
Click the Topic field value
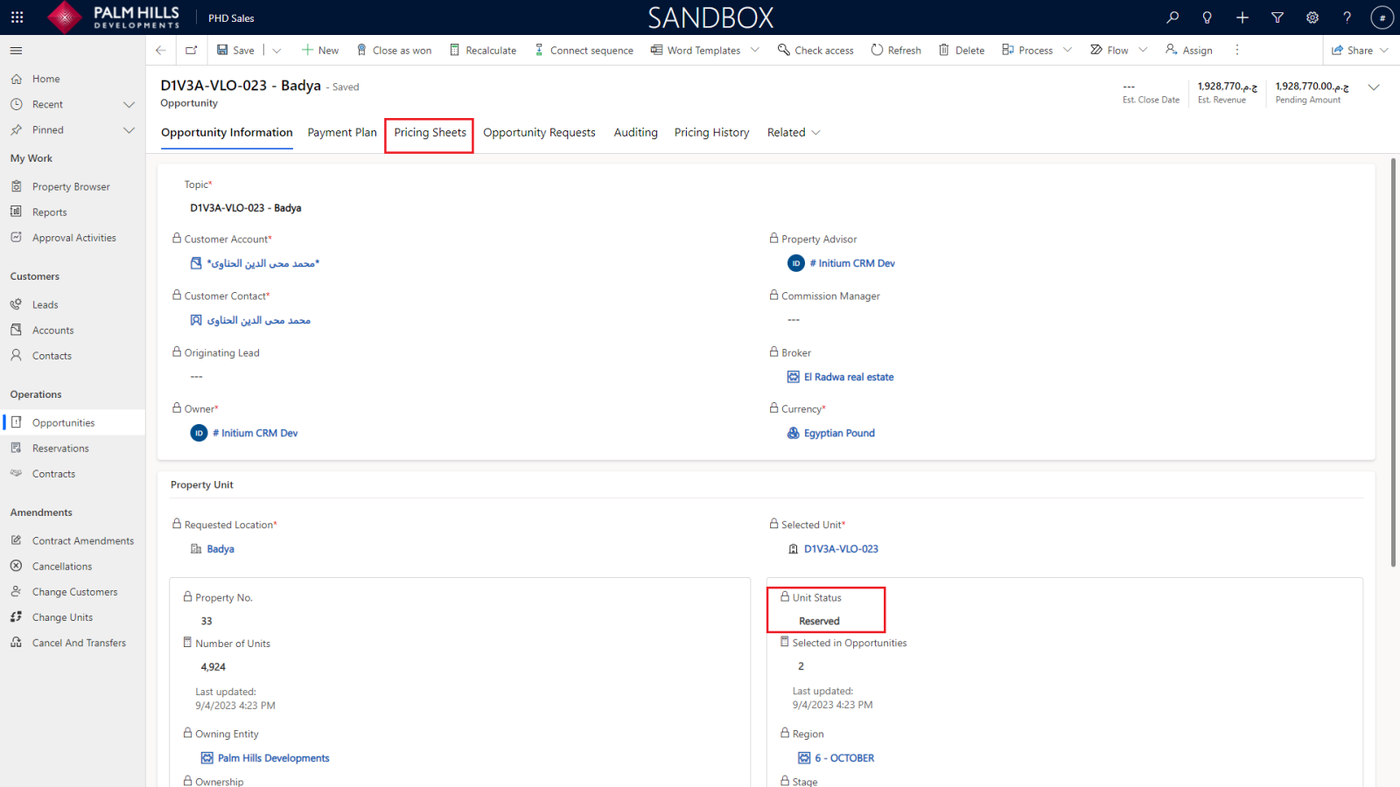coord(246,208)
